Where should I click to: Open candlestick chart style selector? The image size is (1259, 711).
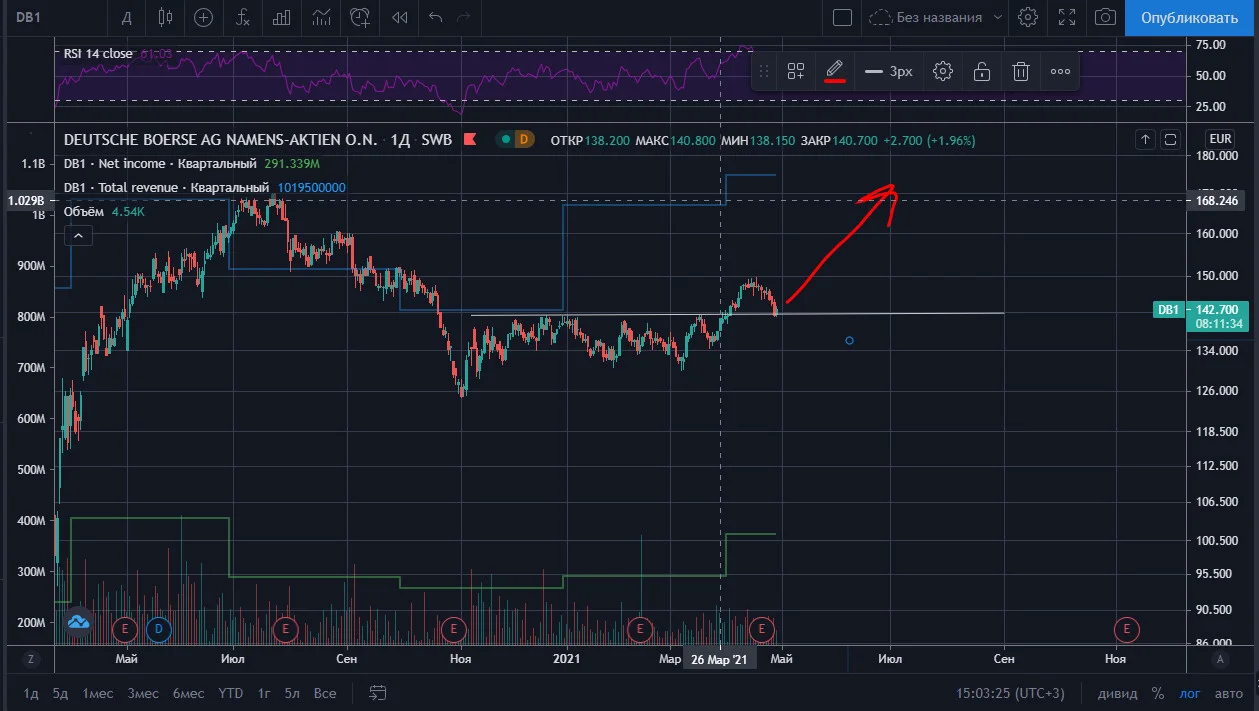pos(165,17)
